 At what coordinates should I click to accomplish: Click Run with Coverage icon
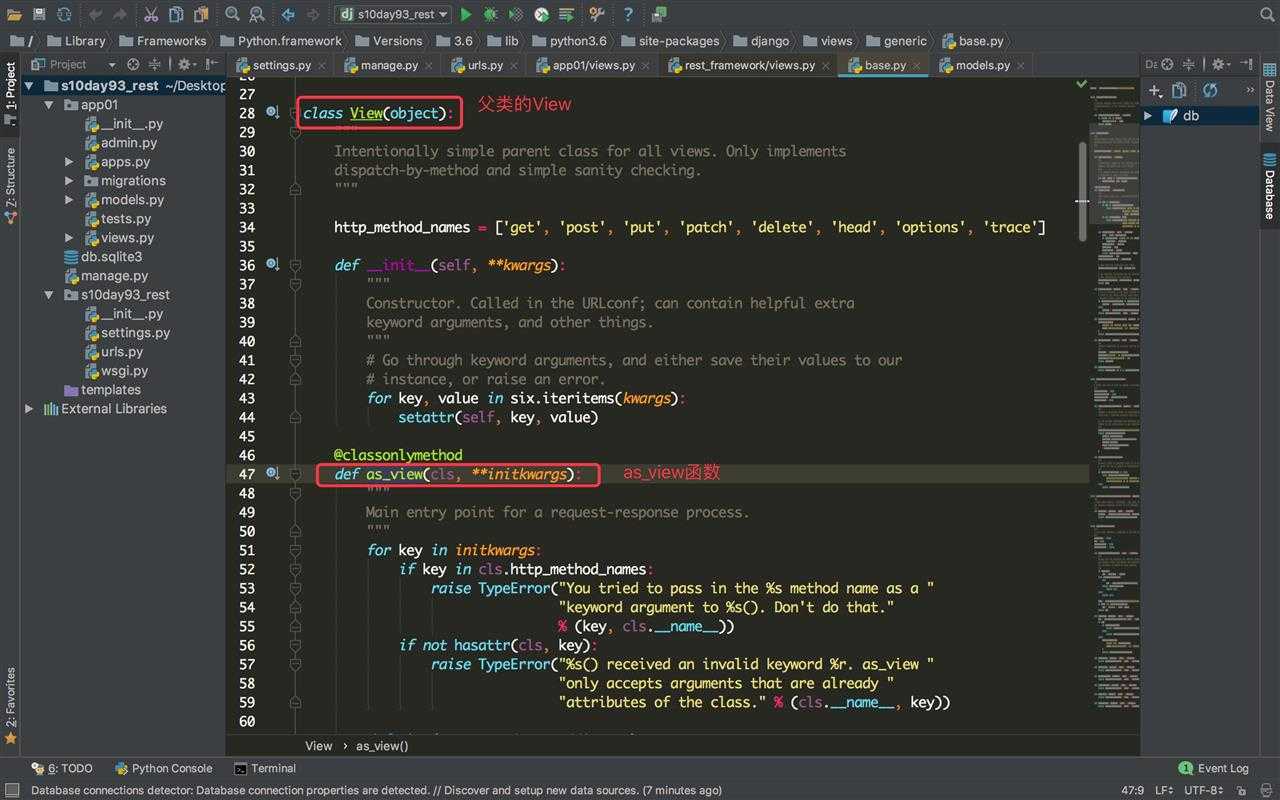[x=515, y=14]
